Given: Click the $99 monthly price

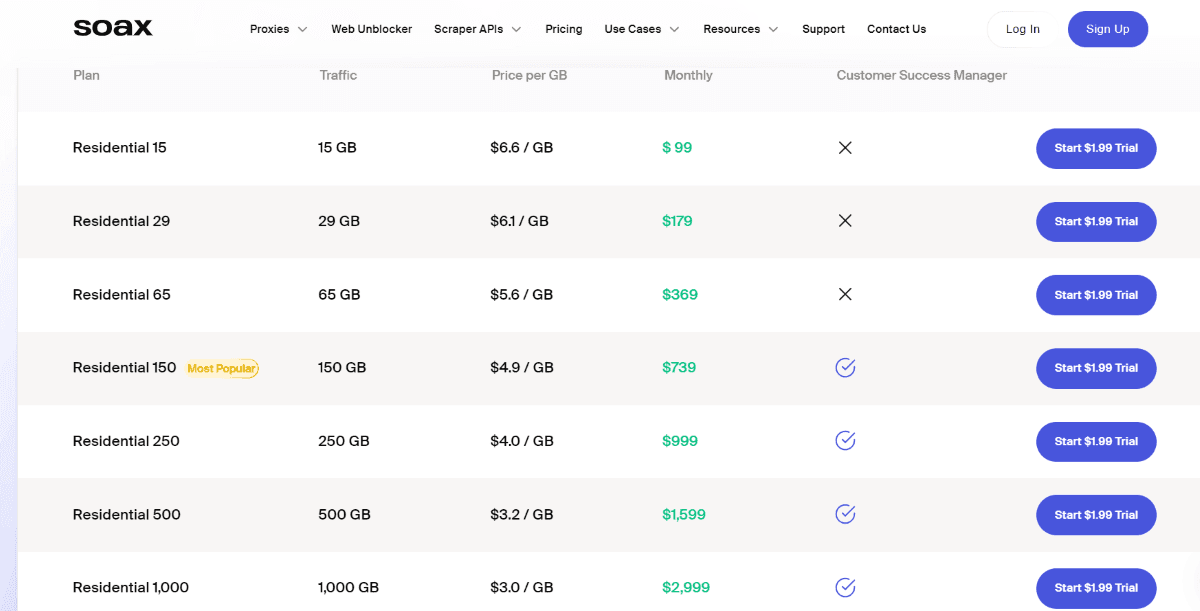Looking at the screenshot, I should (677, 148).
